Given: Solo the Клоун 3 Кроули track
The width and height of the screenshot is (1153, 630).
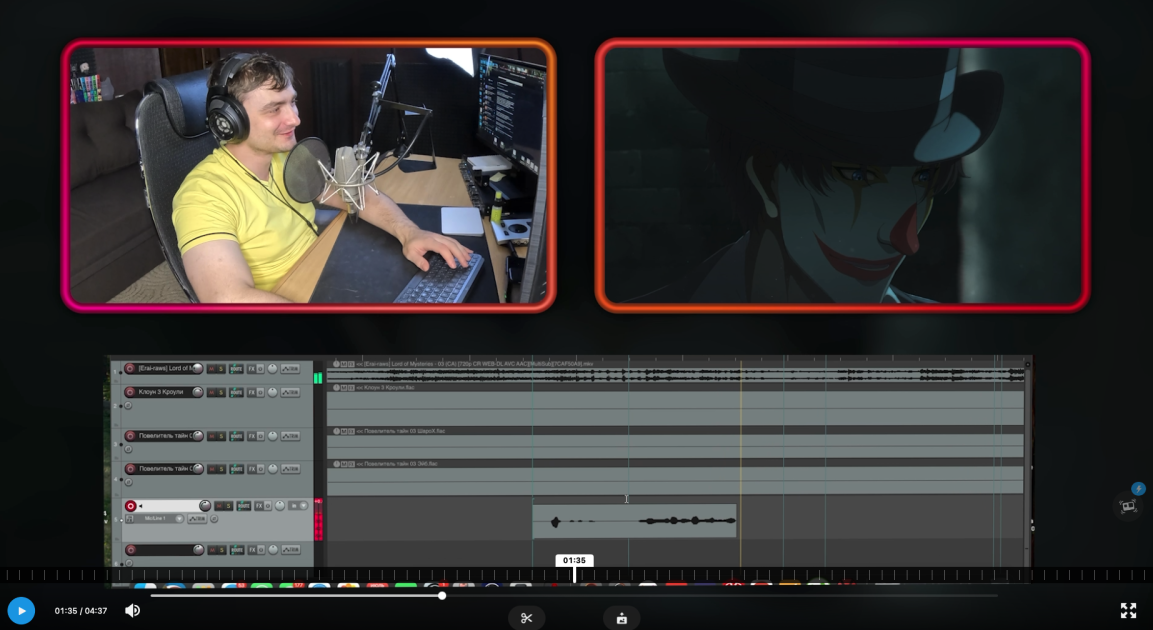Looking at the screenshot, I should [x=221, y=393].
